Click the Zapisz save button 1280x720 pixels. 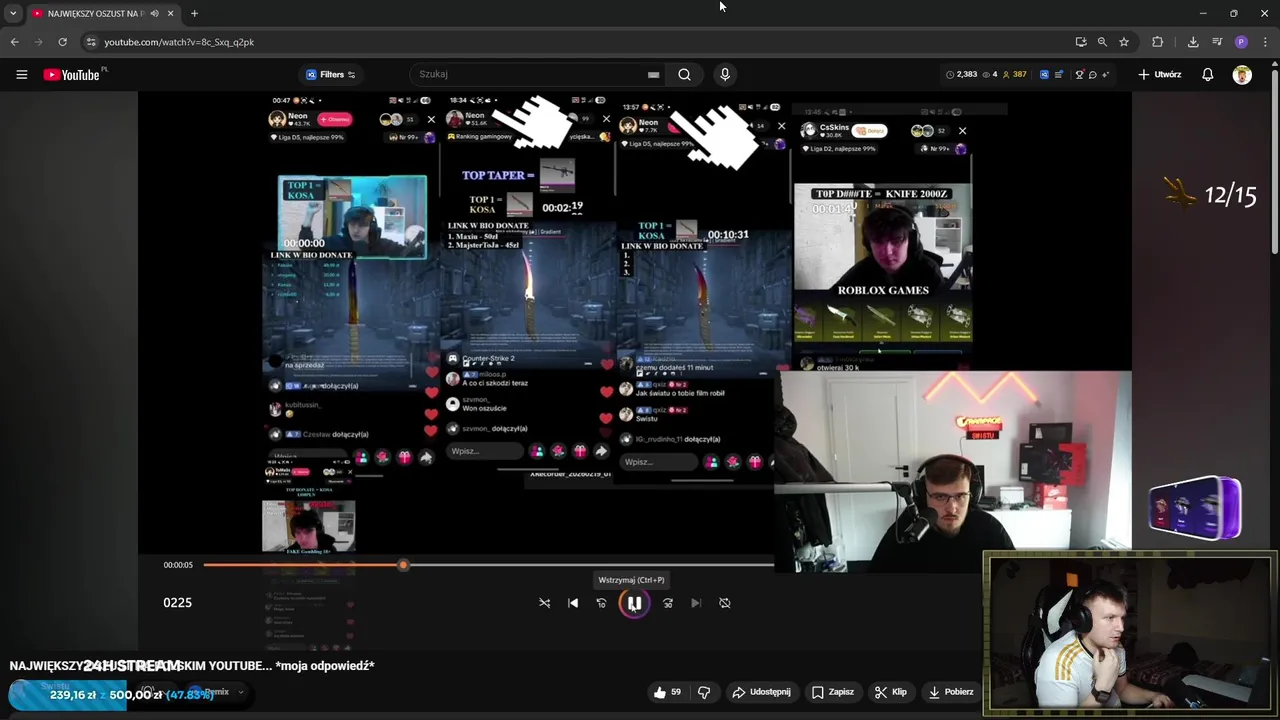pyautogui.click(x=833, y=692)
